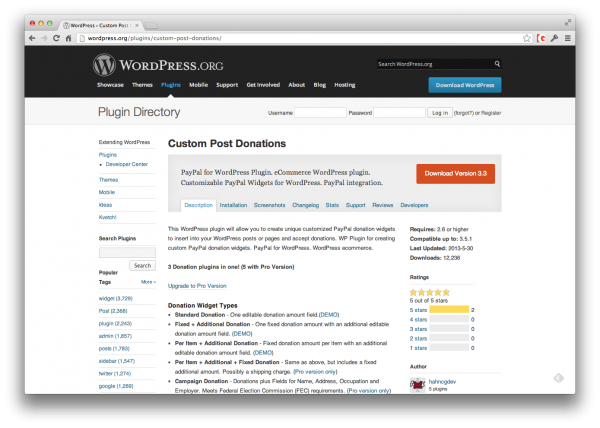Image resolution: width=600 pixels, height=428 pixels.
Task: Go back with the browser back arrow
Action: 32,38
